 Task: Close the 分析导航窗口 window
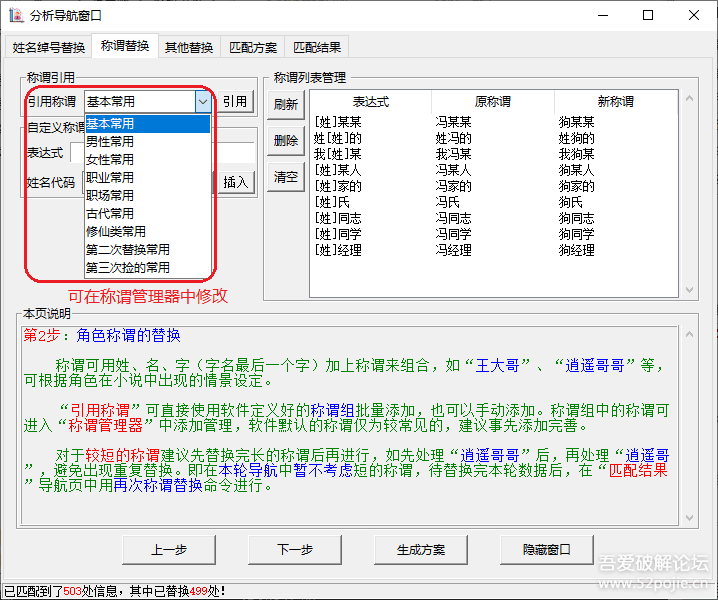pyautogui.click(x=693, y=16)
